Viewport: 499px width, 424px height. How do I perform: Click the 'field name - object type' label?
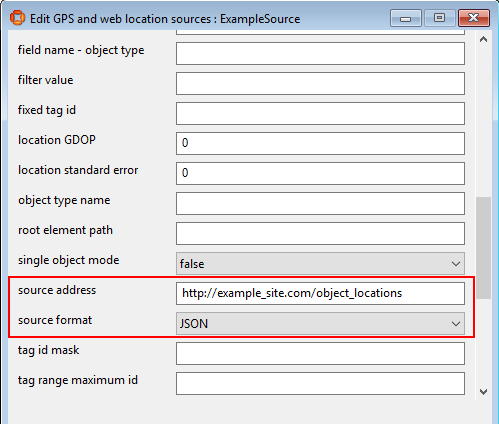click(81, 50)
